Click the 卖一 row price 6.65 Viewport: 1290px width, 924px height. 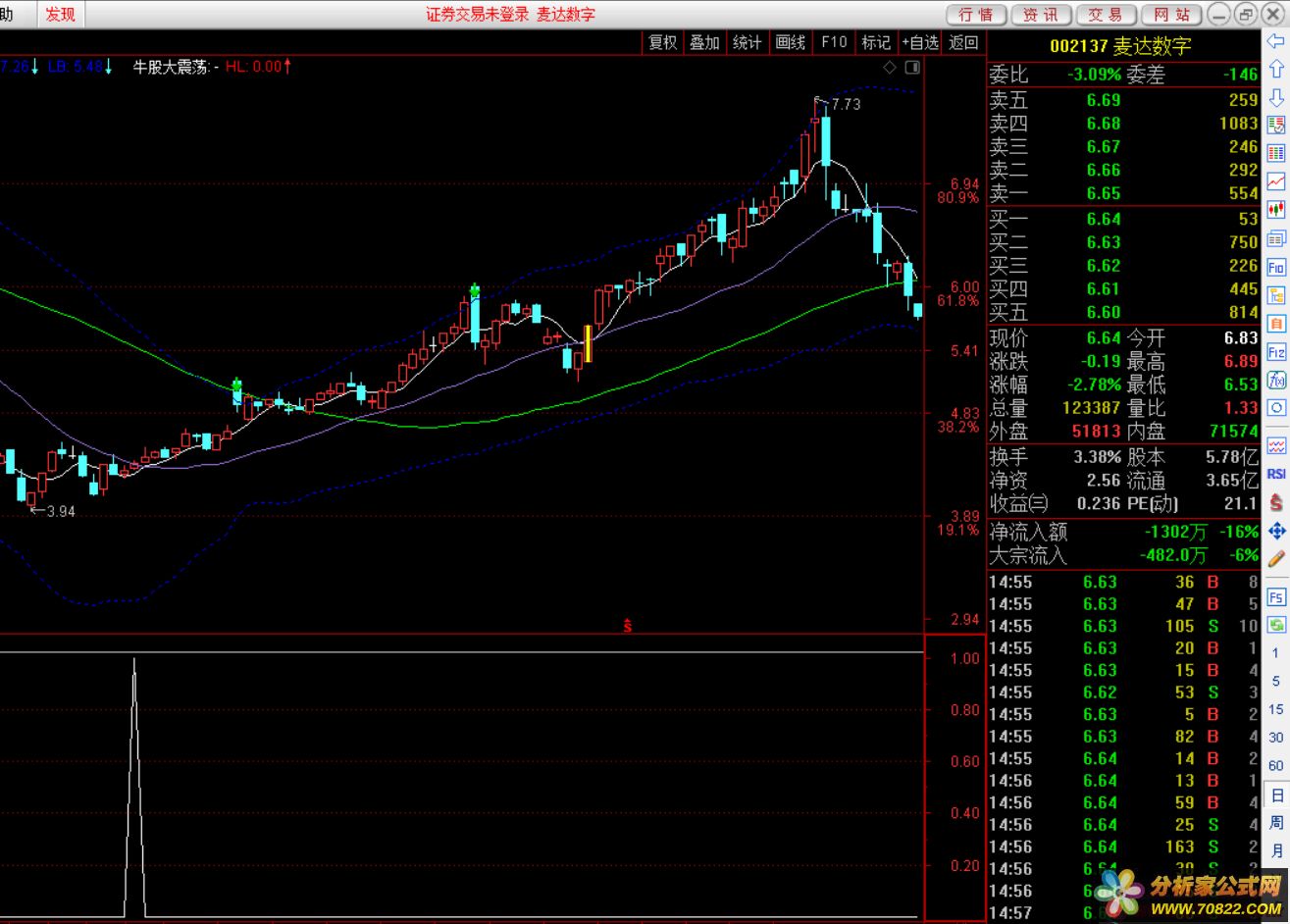point(1104,194)
